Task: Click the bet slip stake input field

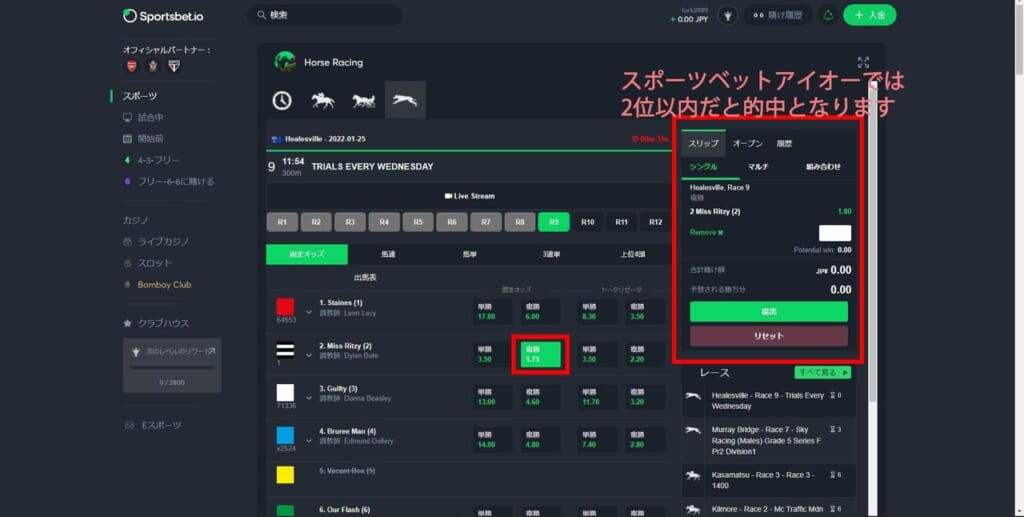Action: point(835,233)
